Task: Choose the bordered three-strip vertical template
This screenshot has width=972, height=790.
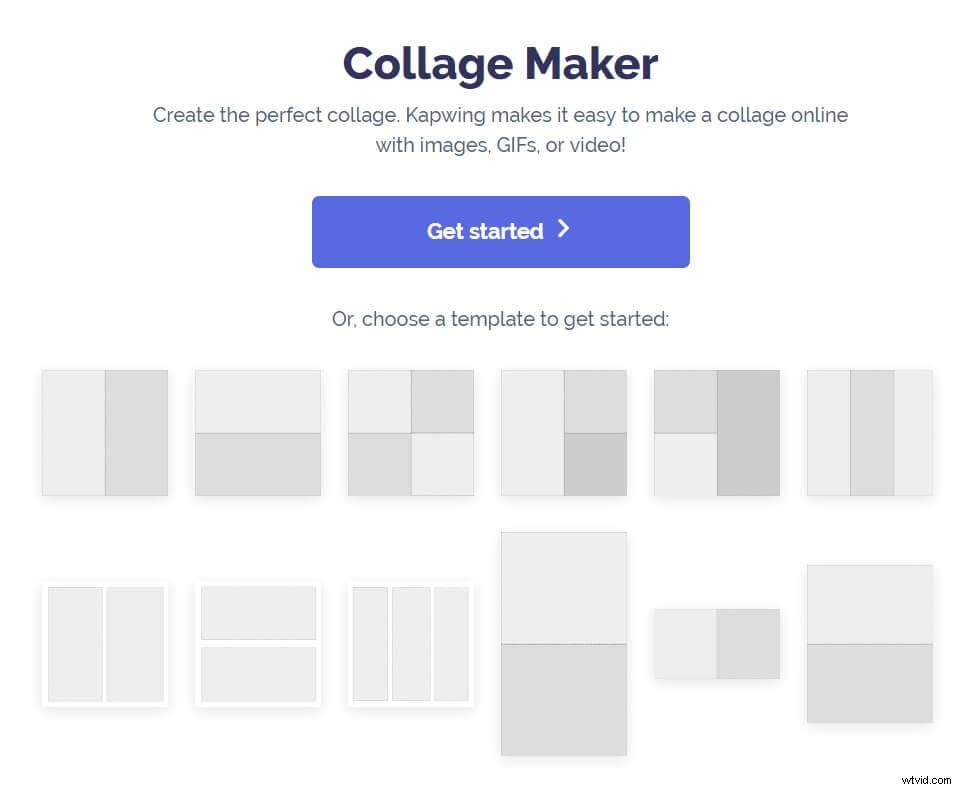Action: (x=410, y=642)
